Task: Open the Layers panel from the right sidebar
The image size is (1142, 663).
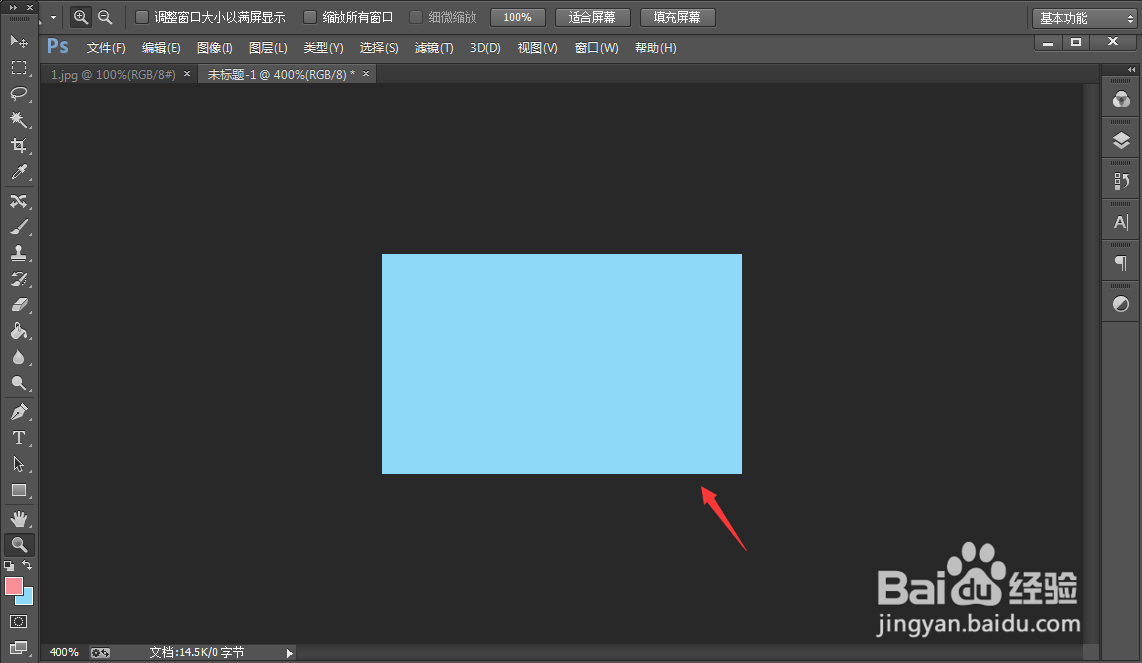Action: [x=1120, y=139]
